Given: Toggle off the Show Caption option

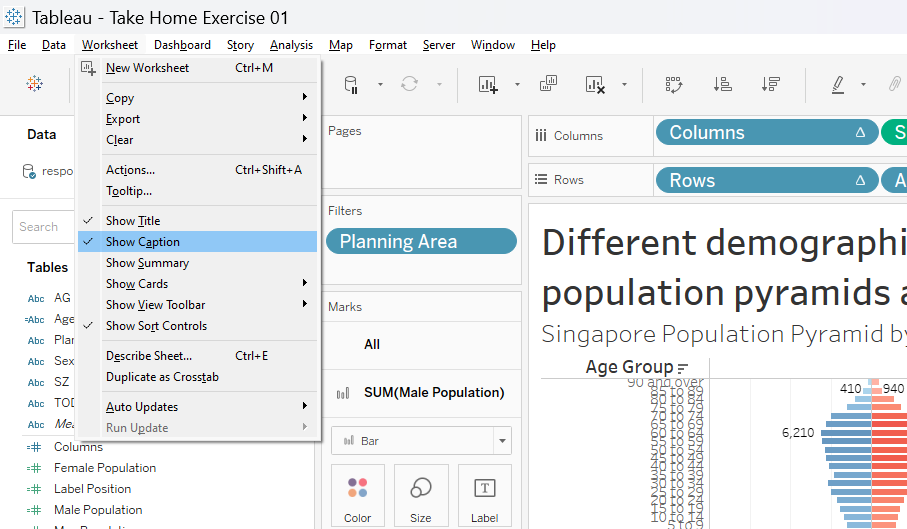Looking at the screenshot, I should (143, 242).
